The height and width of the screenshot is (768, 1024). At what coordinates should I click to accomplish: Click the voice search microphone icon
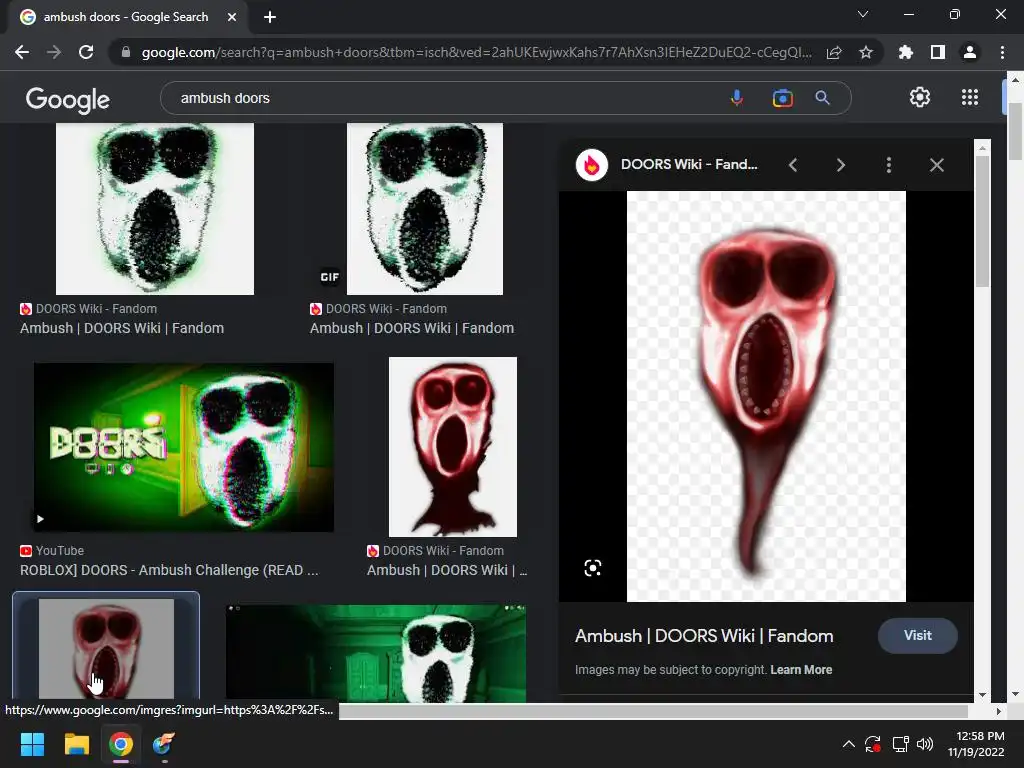click(x=737, y=98)
